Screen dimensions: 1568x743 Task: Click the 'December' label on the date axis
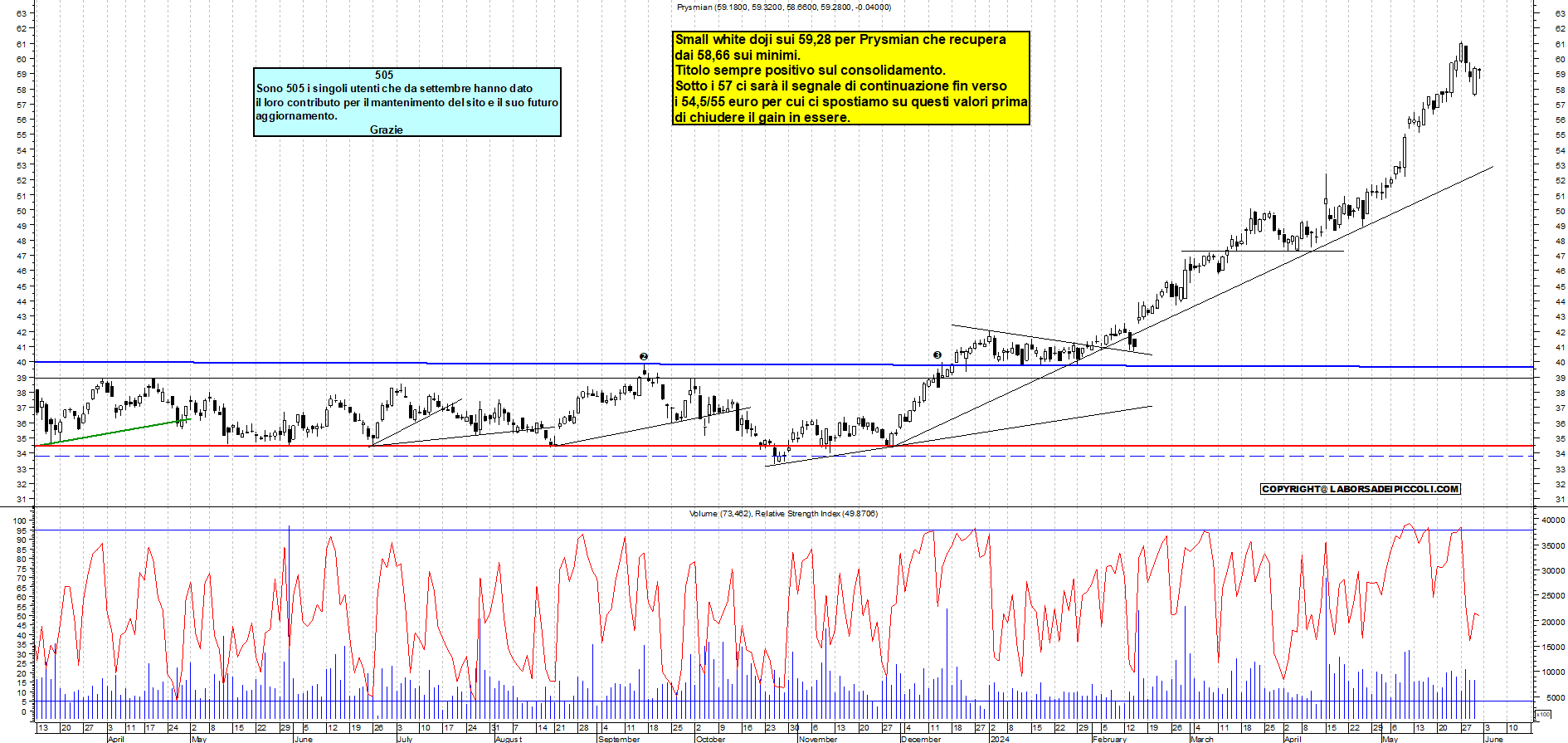tap(921, 739)
